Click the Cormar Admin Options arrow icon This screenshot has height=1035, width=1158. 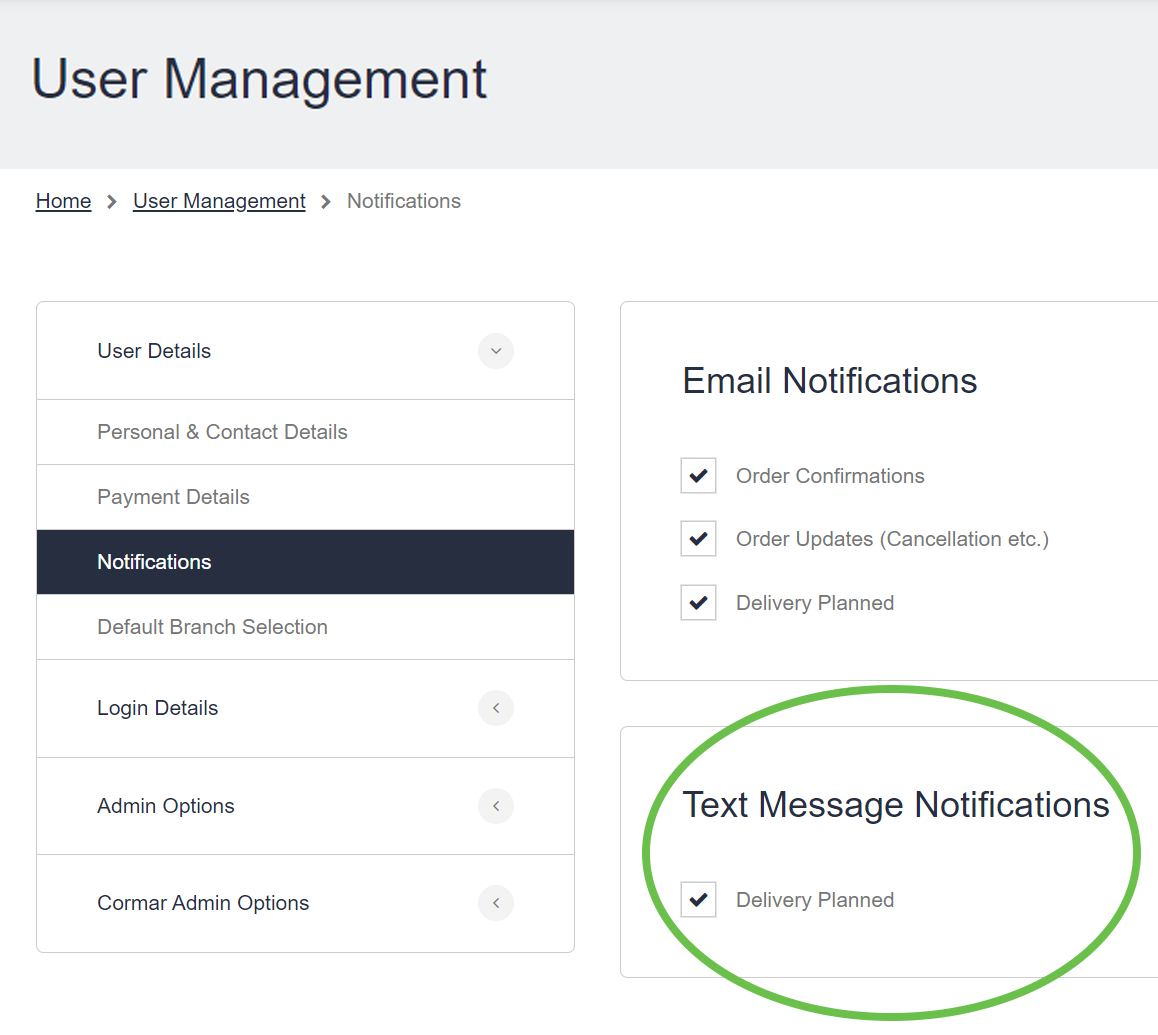tap(495, 903)
